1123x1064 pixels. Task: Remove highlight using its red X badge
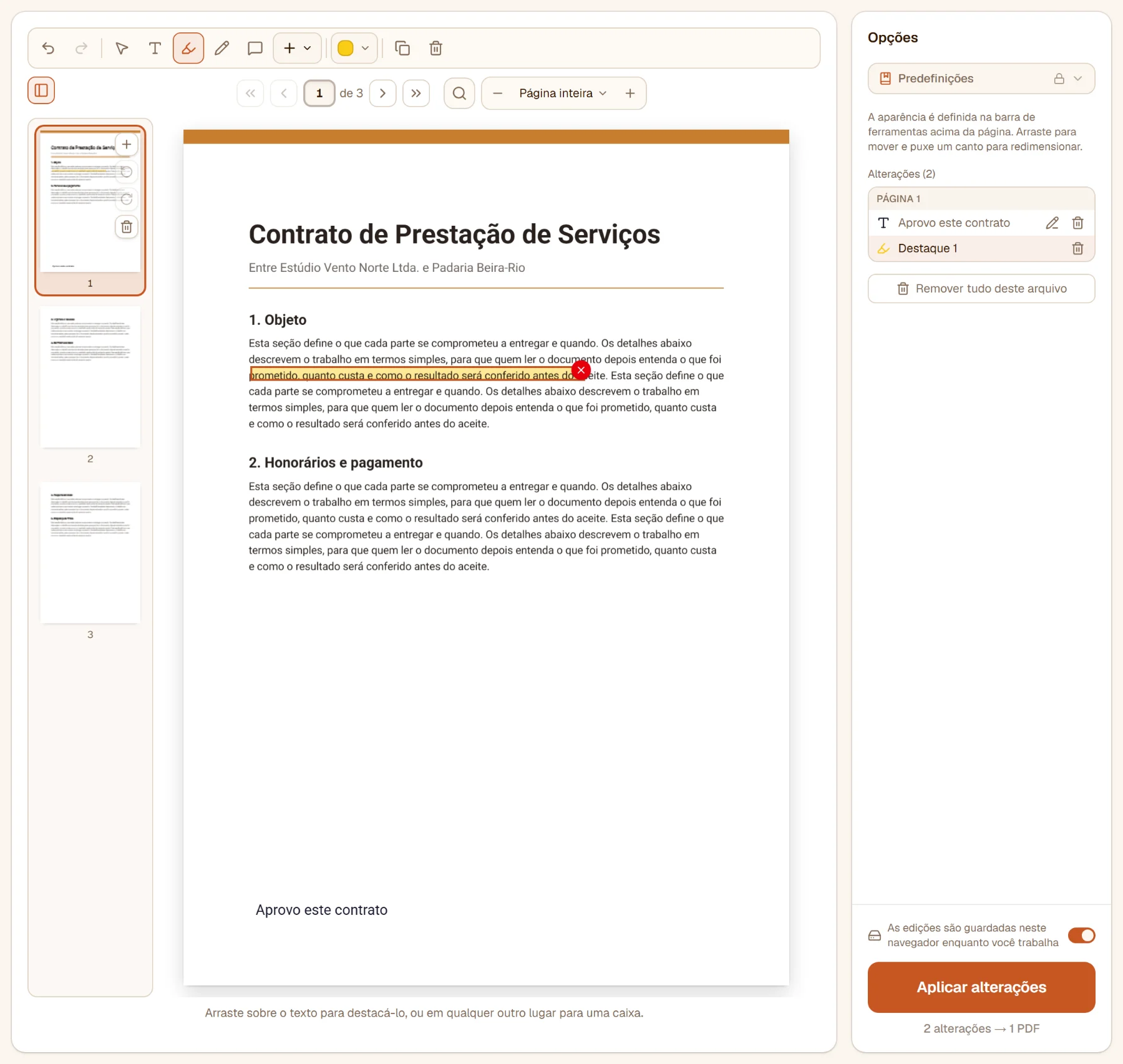pos(581,370)
